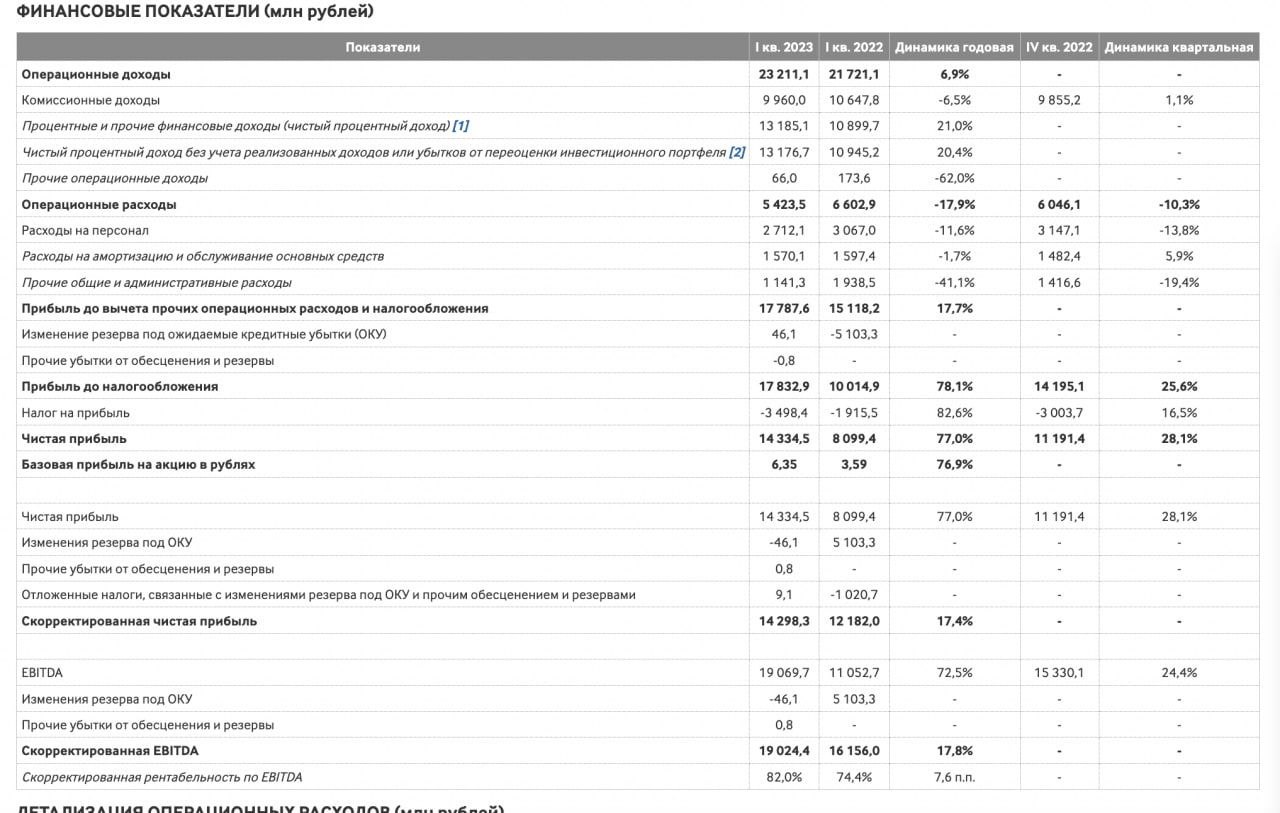1280x813 pixels.
Task: Click the value 1 482,4
Action: [1059, 256]
